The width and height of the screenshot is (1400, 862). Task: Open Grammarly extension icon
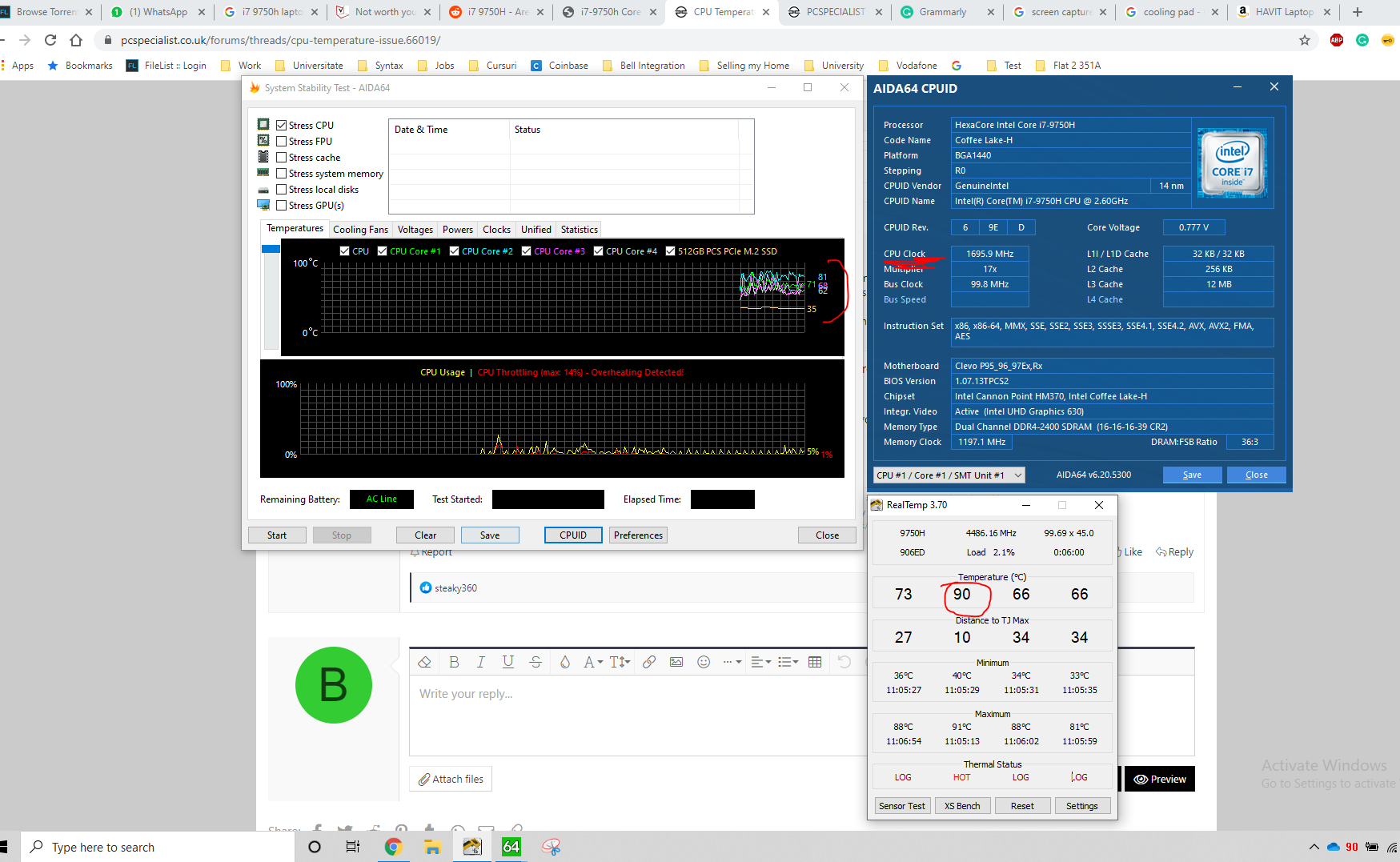(1362, 40)
